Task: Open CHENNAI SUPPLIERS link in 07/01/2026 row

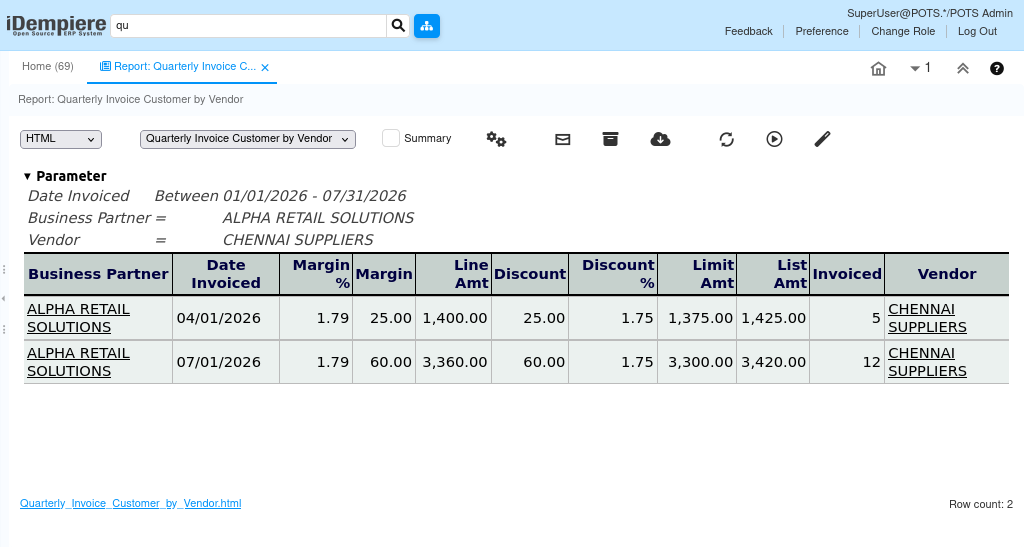Action: click(927, 362)
